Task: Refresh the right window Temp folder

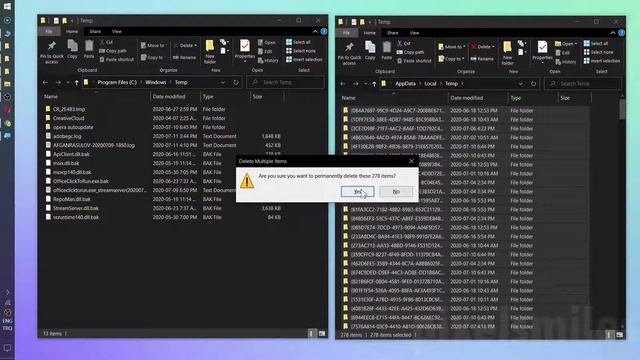Action: 533,84
